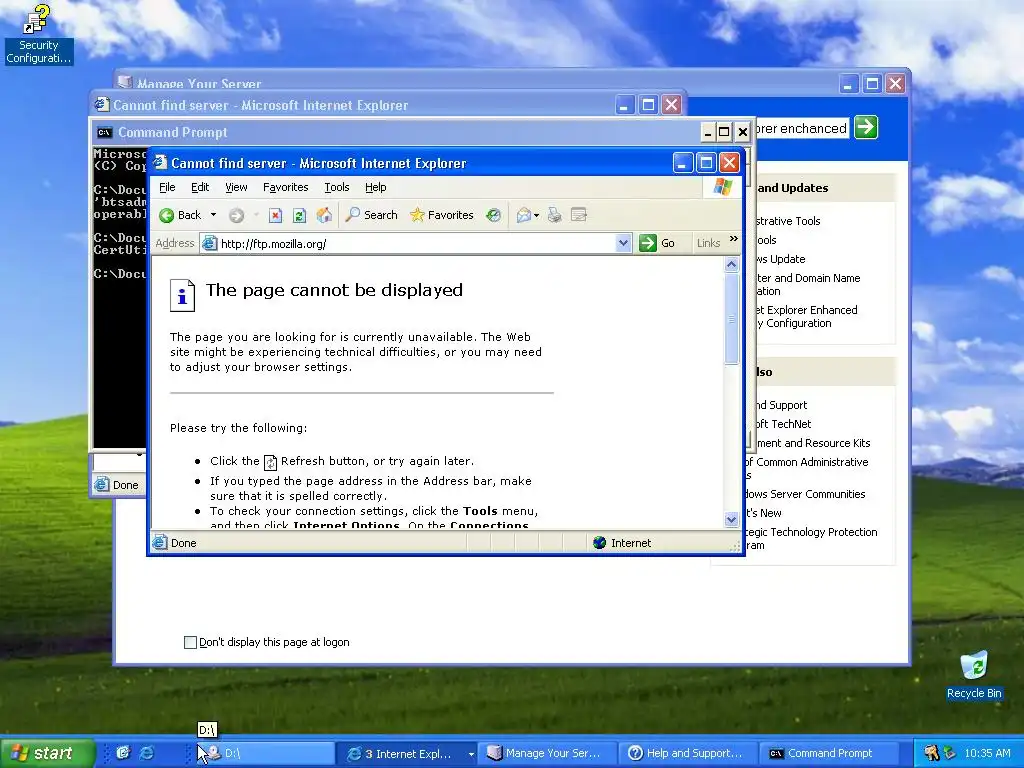Screen dimensions: 1024x768
Task: Open the Windows Update link in Manage Your Server
Action: [781, 259]
